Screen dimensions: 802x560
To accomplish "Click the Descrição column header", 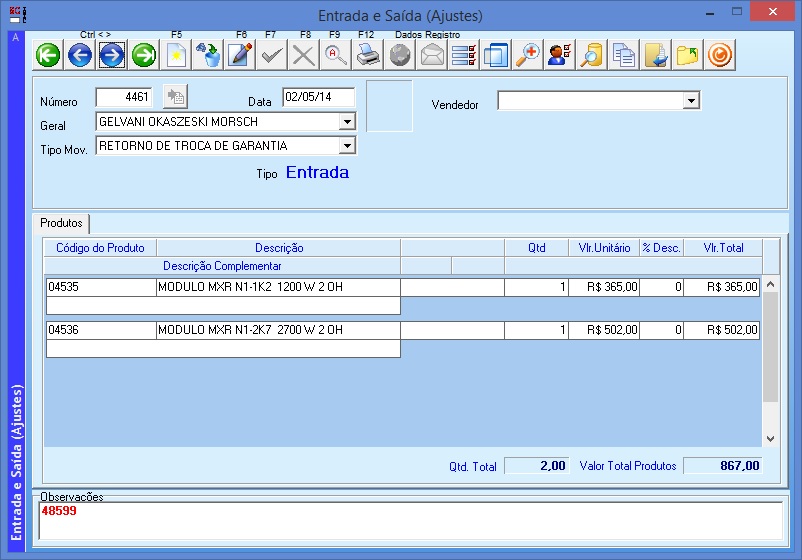I will pyautogui.click(x=279, y=248).
